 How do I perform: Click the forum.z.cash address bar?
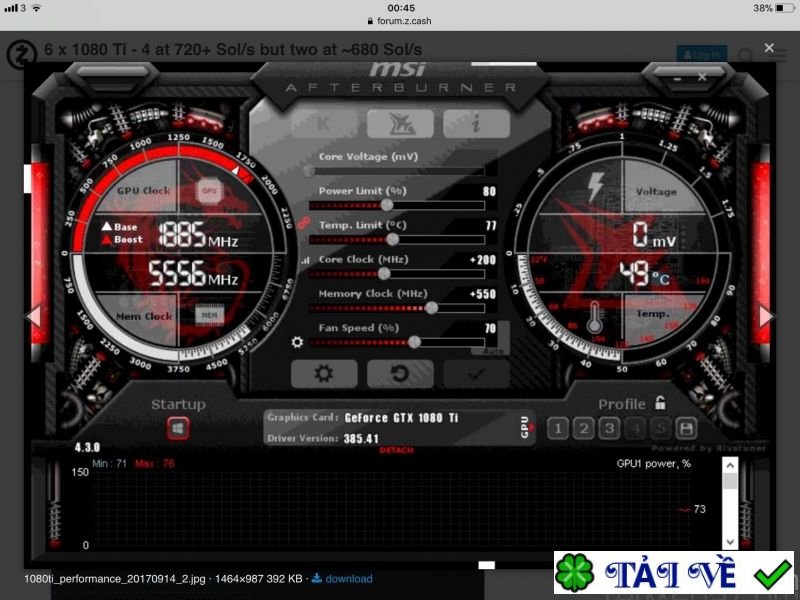399,21
